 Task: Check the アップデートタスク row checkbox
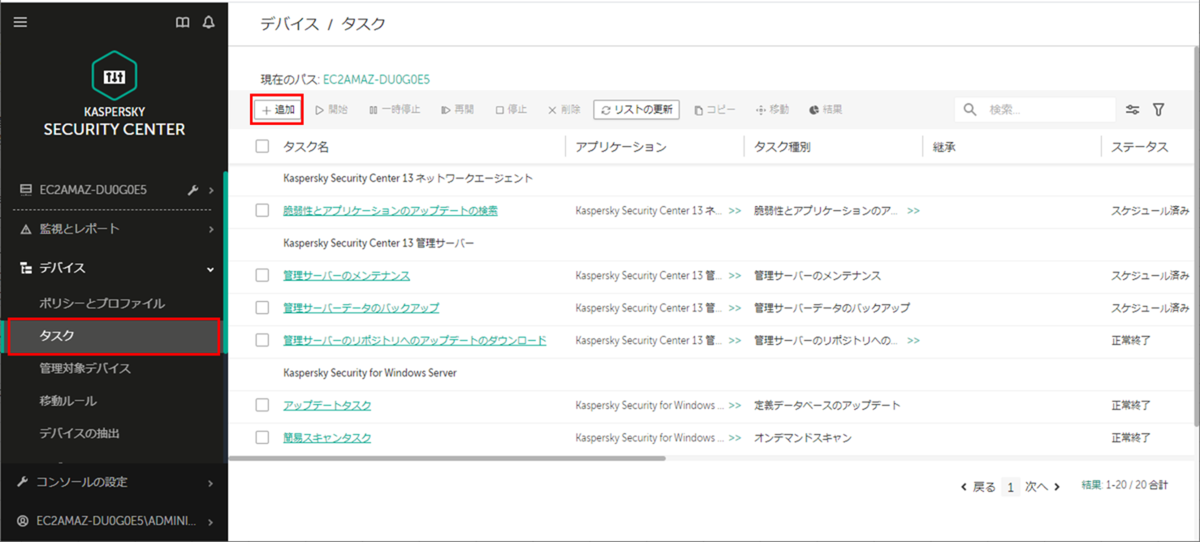[x=262, y=405]
